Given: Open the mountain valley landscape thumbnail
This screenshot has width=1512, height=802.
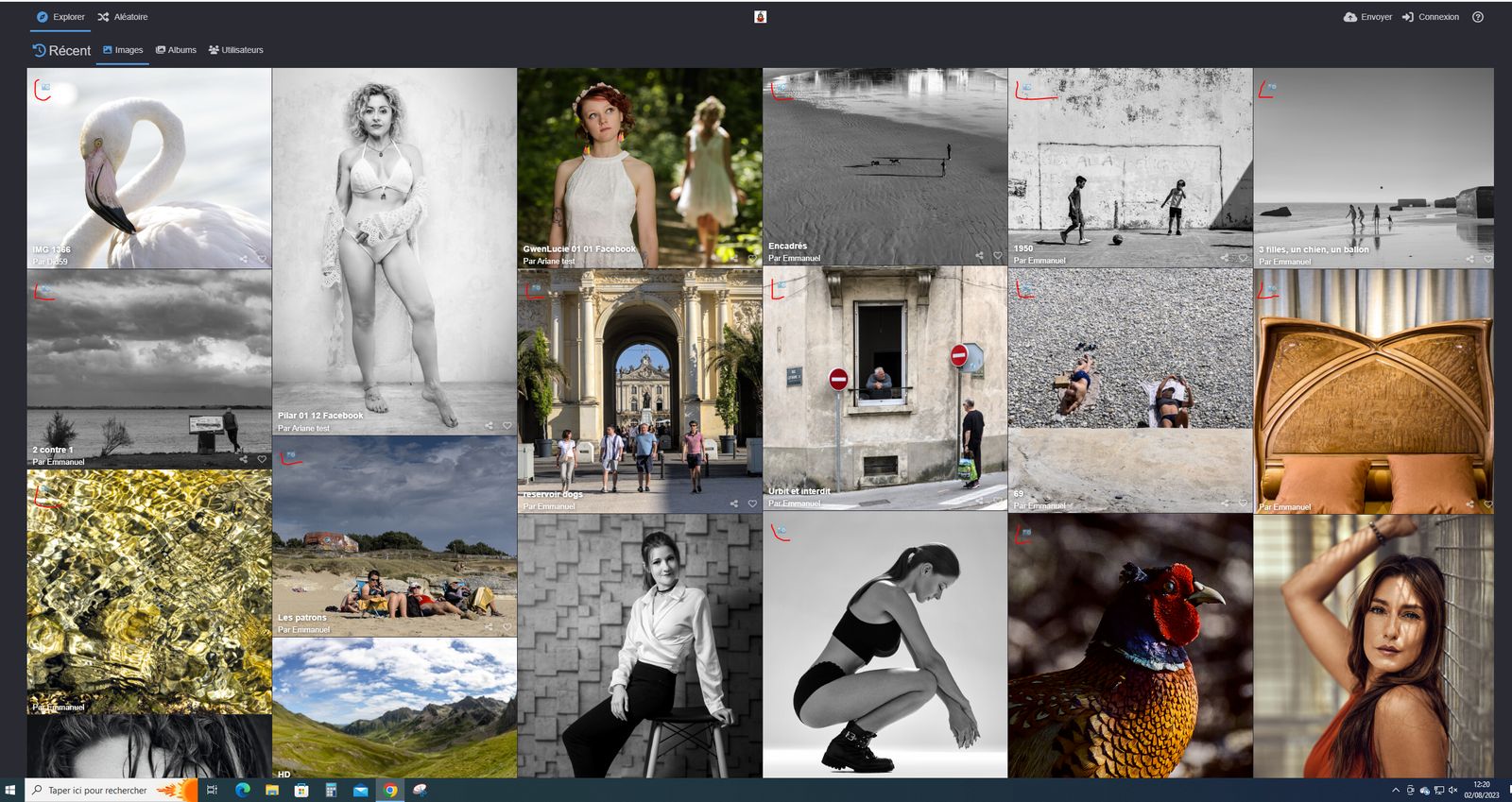Looking at the screenshot, I should 395,708.
